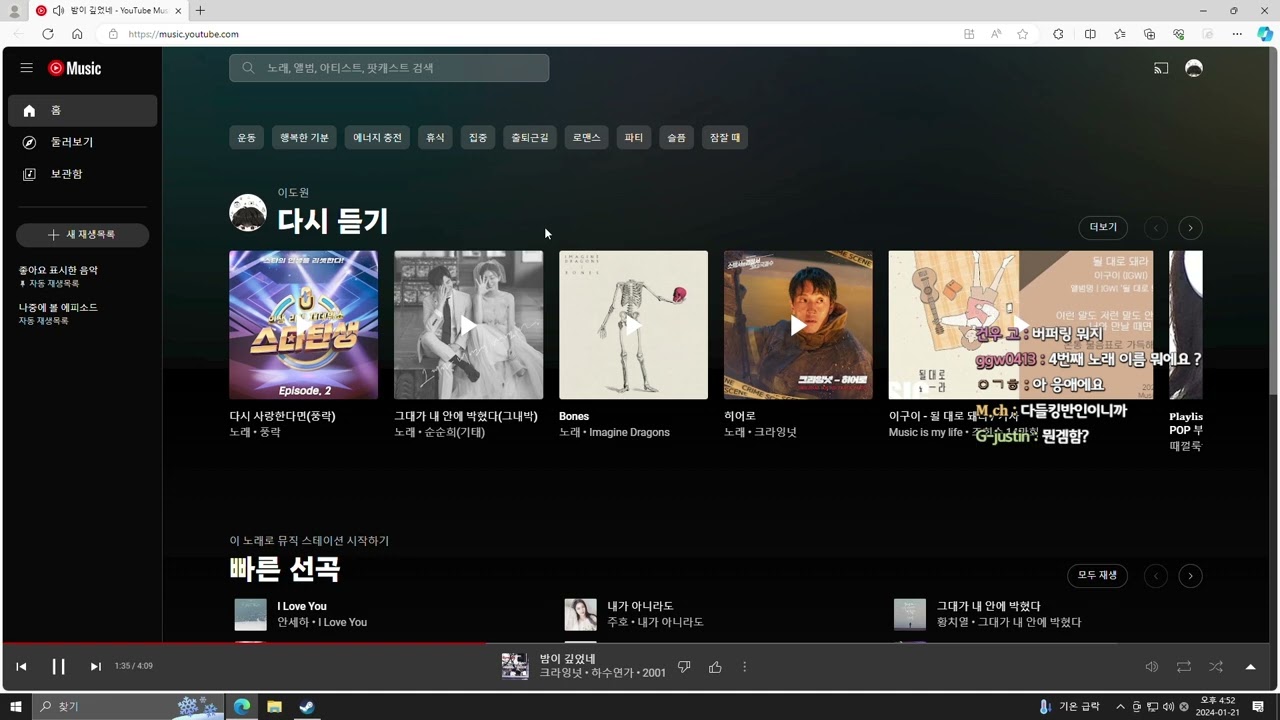Open 둘러보기 in the sidebar
Viewport: 1280px width, 720px height.
[x=82, y=142]
